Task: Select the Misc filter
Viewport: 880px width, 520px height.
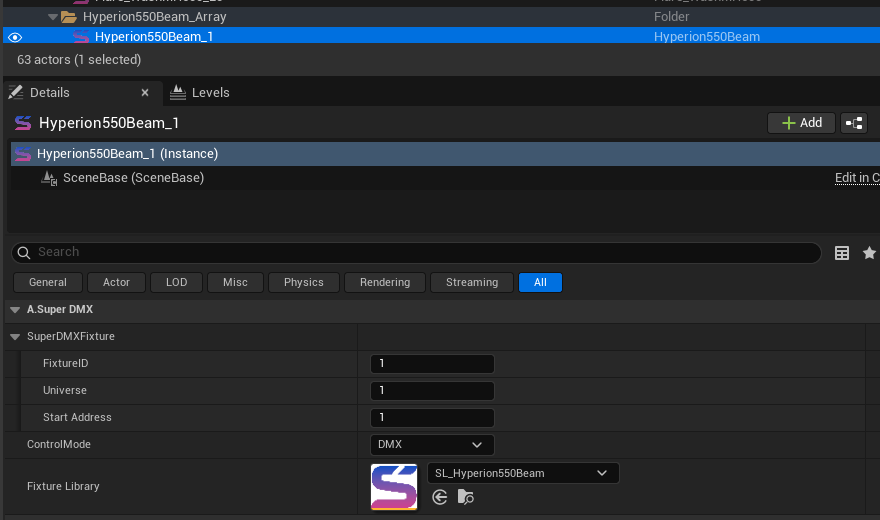Action: (235, 282)
